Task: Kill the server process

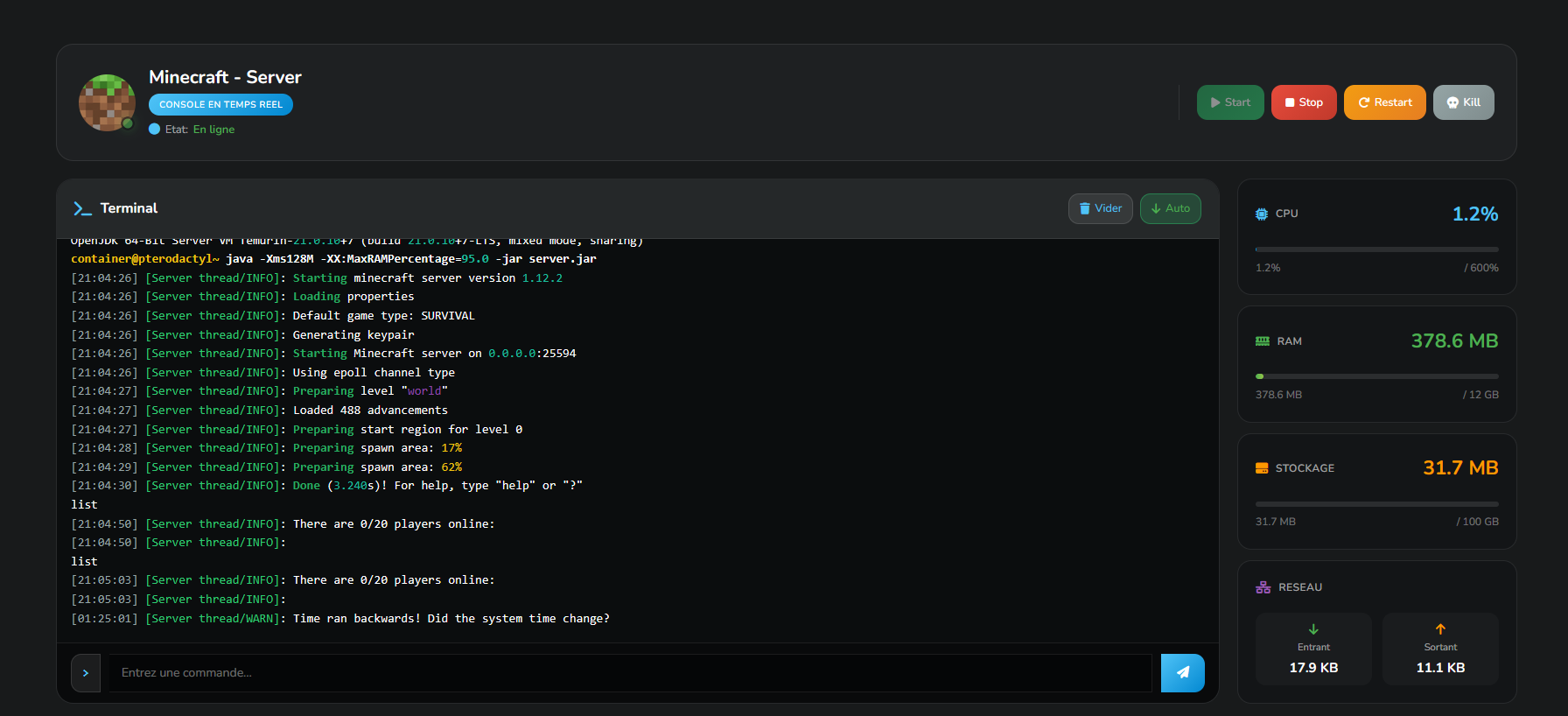Action: pos(1464,102)
